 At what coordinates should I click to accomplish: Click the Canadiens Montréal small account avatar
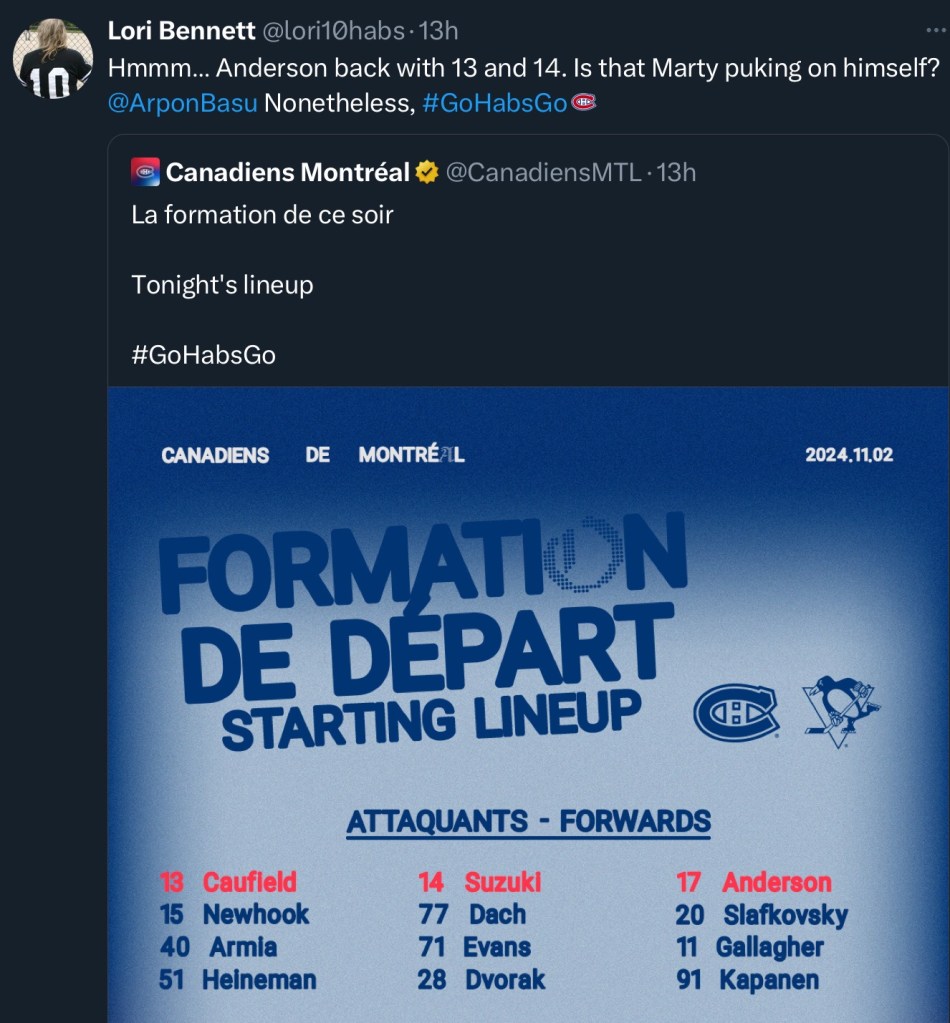pos(145,172)
